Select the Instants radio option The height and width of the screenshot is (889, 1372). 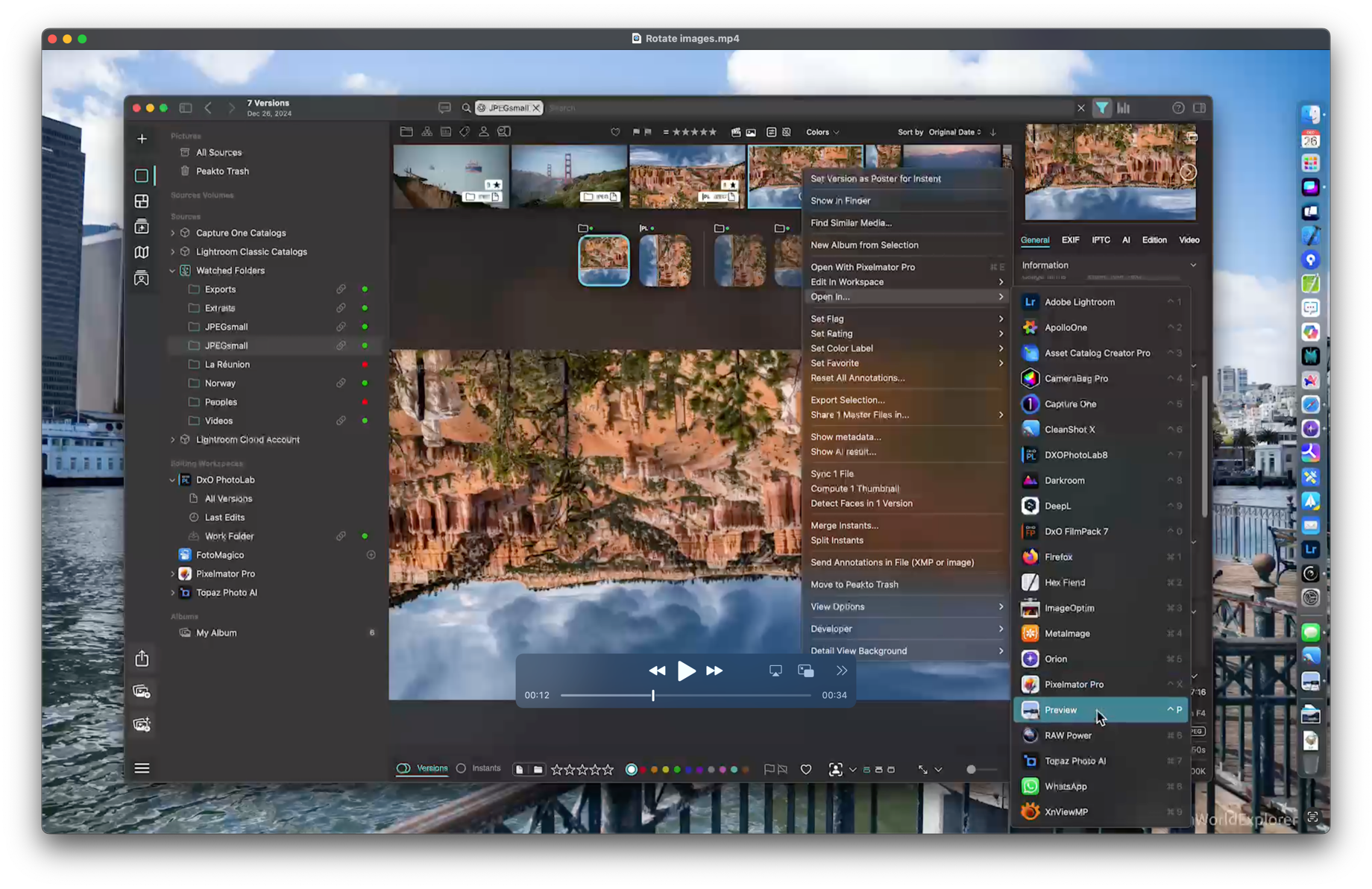(x=479, y=768)
